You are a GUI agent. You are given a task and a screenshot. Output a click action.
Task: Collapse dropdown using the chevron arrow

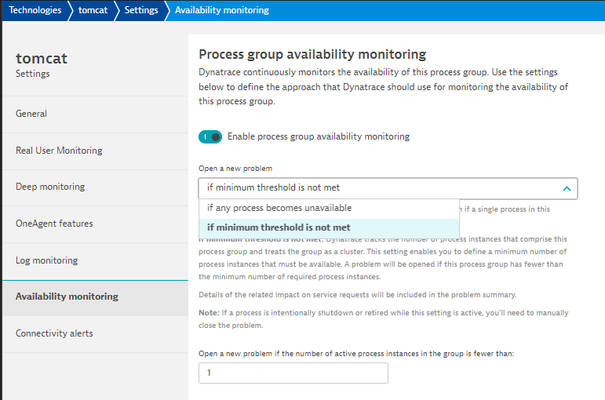pyautogui.click(x=566, y=187)
